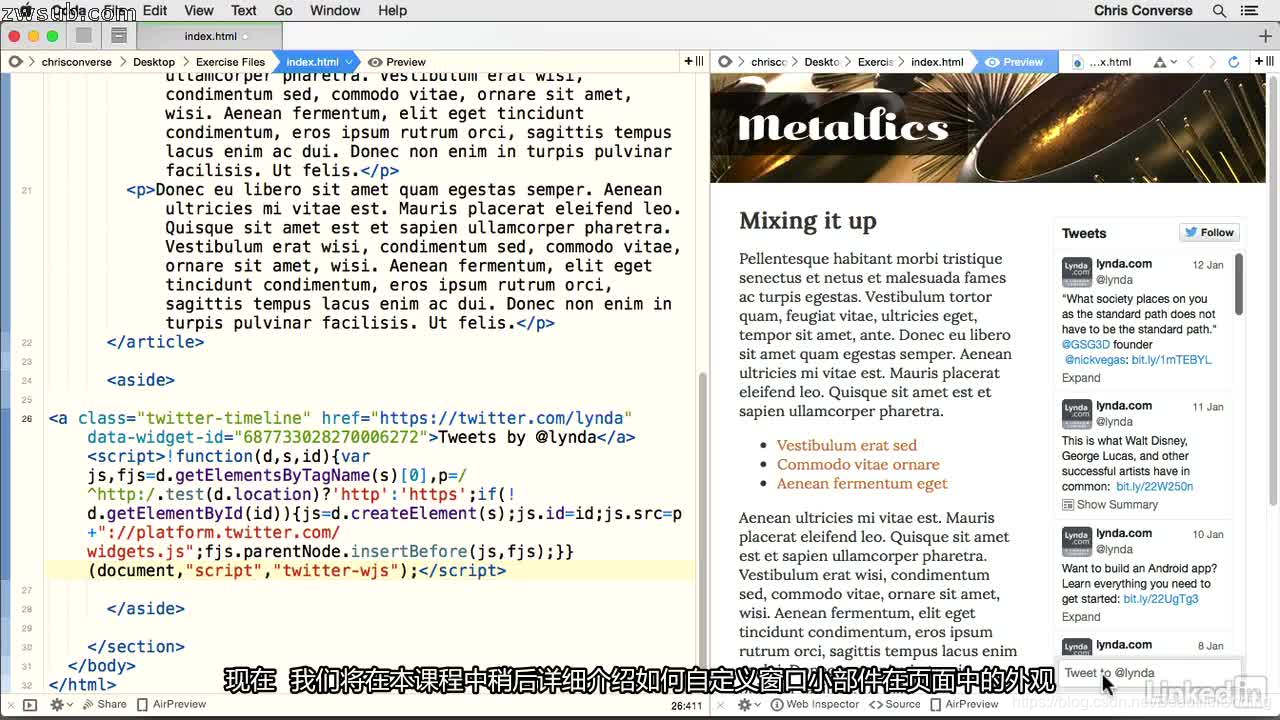Click AirPreview in left status bar
Screen dimensions: 1280x720
[172, 704]
